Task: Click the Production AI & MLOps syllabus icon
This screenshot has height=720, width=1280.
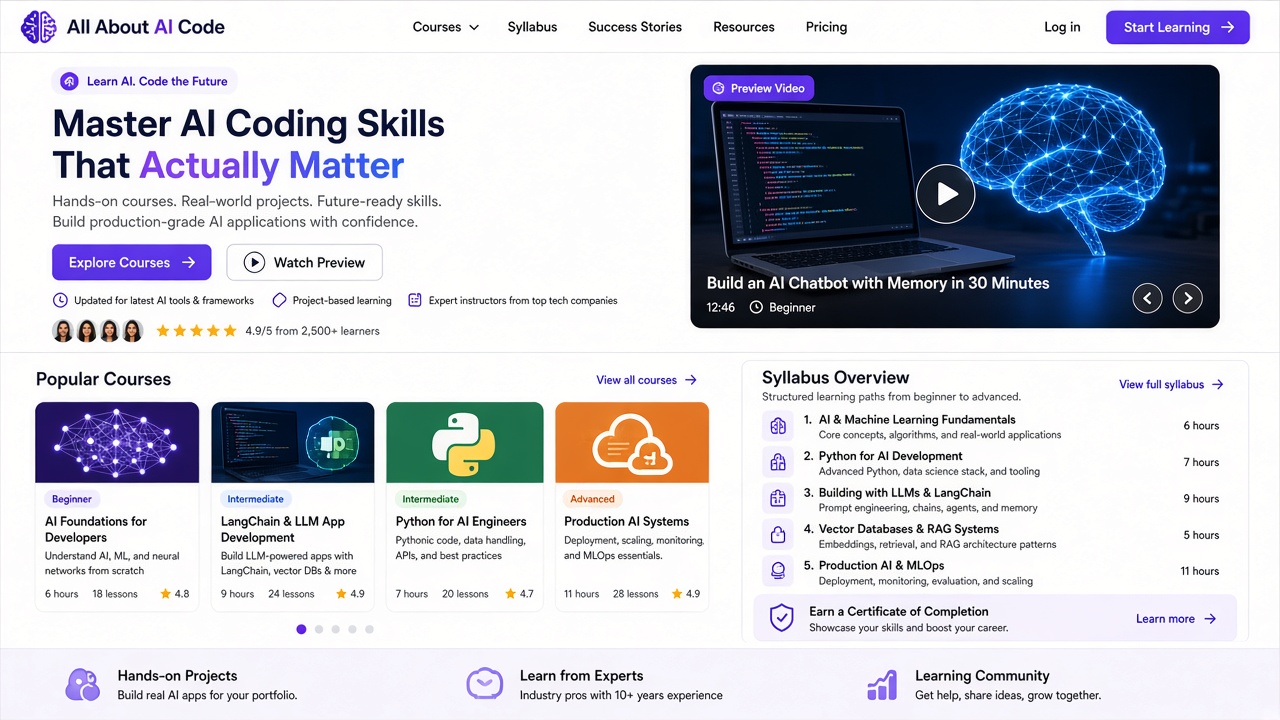Action: pos(777,571)
